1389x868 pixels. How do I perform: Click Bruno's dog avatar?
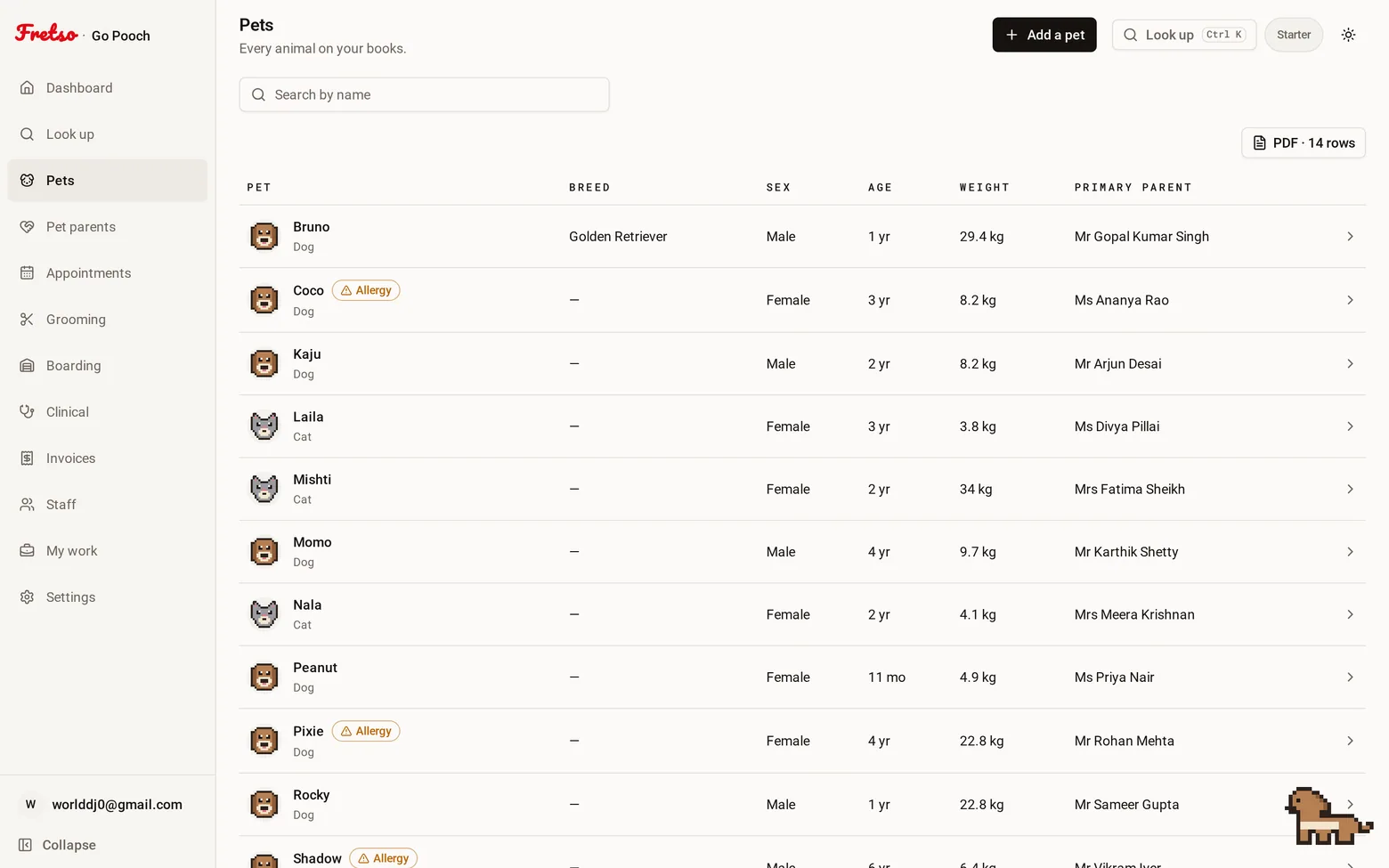coord(264,237)
